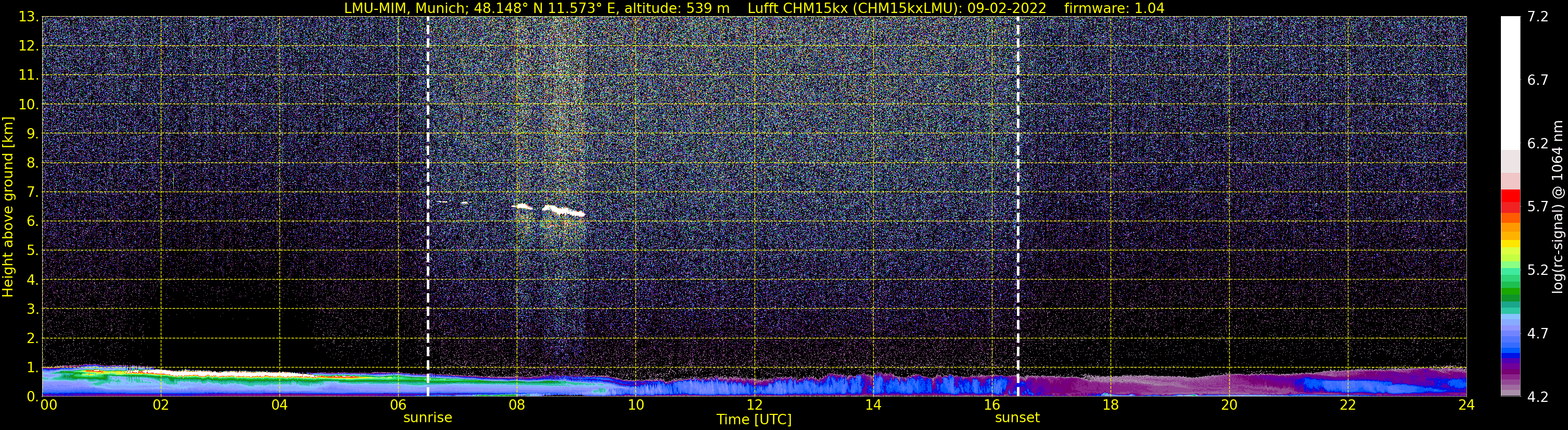The width and height of the screenshot is (1568, 430).
Task: Click the time tick label 12
Action: (x=754, y=406)
